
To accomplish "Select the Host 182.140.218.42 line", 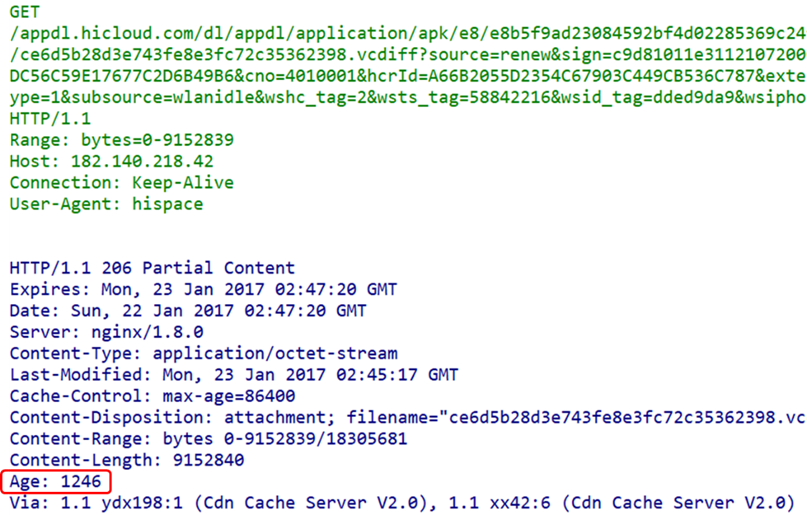I will point(111,161).
